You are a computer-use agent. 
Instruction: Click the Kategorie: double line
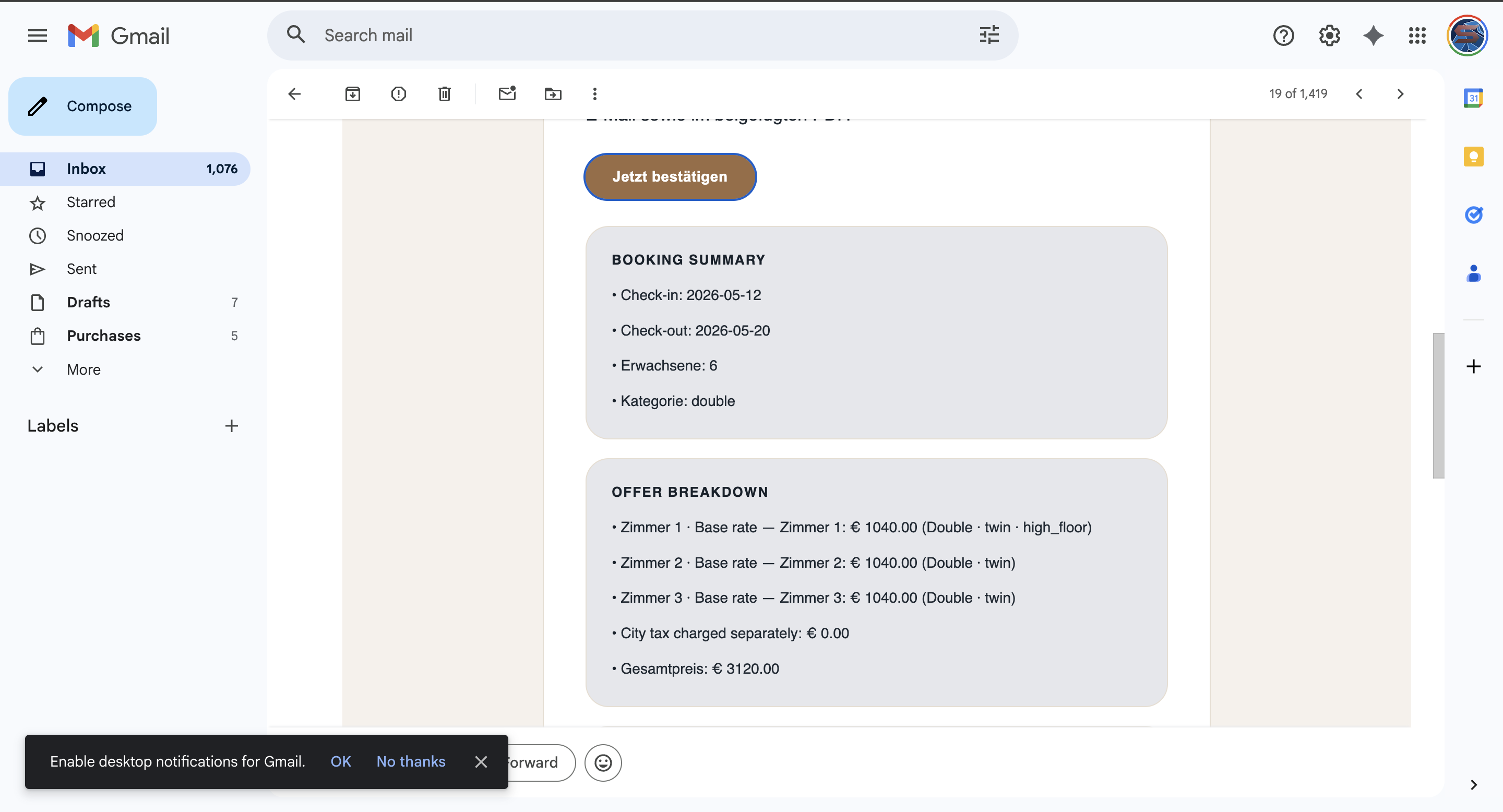click(x=673, y=401)
